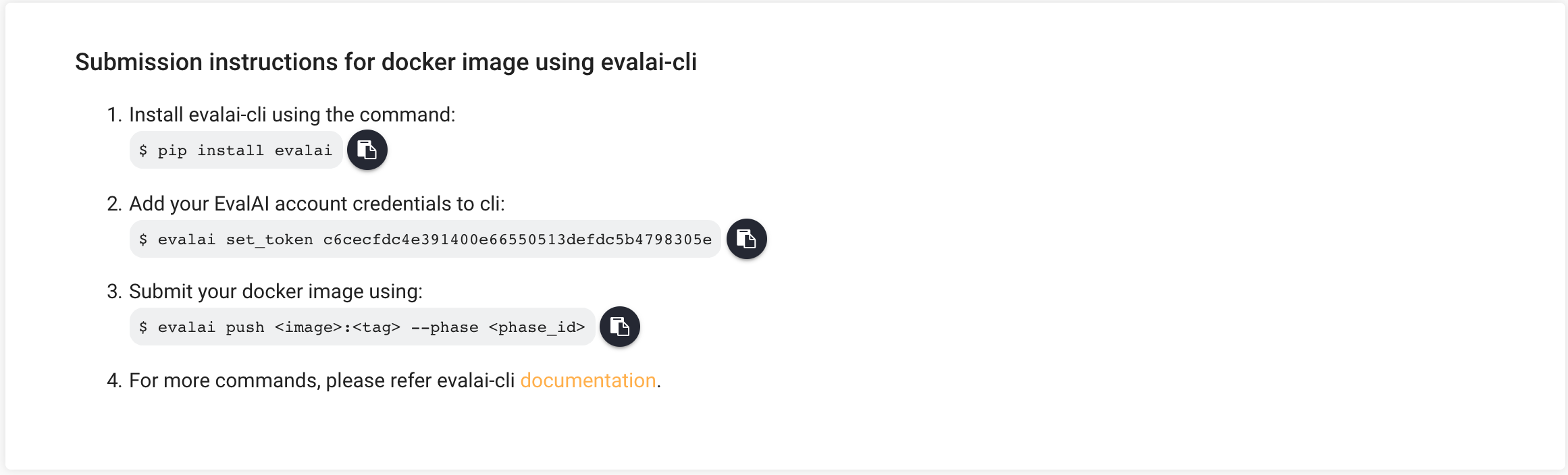Click step 3 submit docker image text

tap(276, 291)
